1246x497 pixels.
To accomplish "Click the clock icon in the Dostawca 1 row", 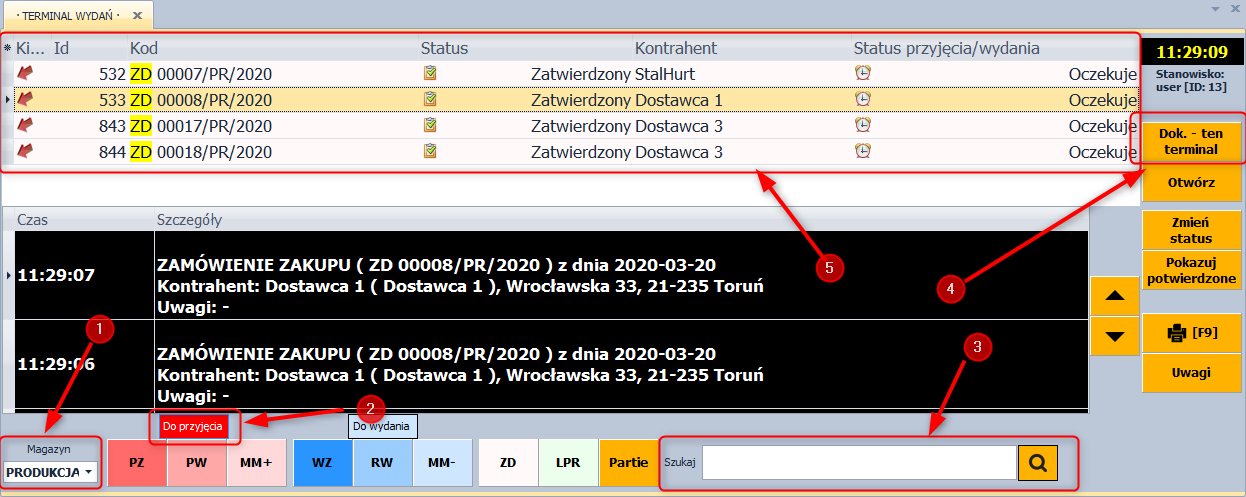I will point(862,98).
